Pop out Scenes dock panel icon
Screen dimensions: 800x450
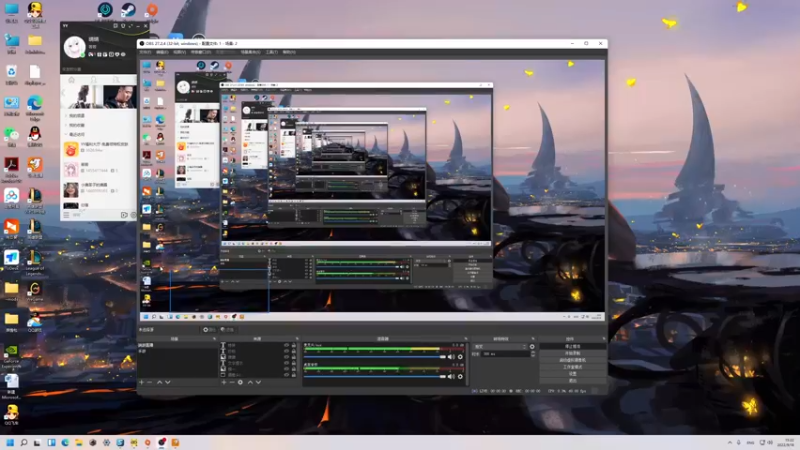(214, 339)
